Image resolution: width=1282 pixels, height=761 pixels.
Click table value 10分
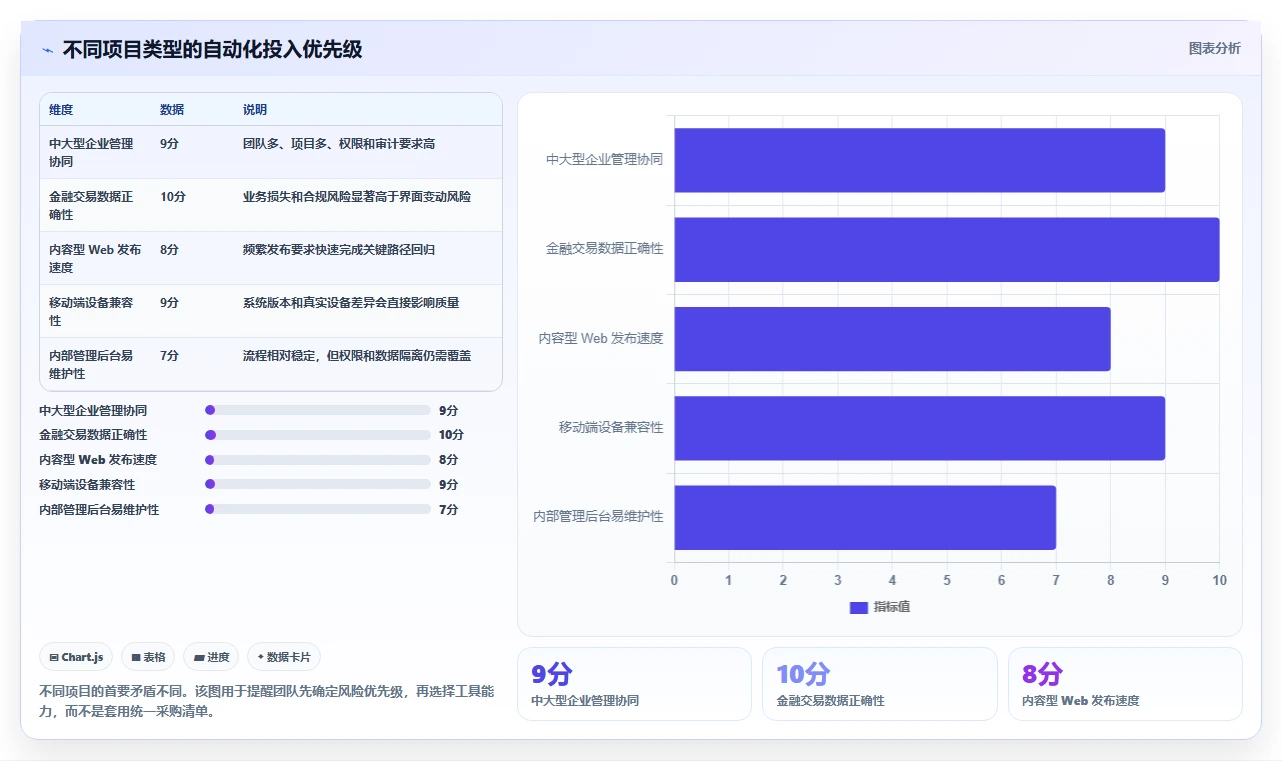coord(173,197)
